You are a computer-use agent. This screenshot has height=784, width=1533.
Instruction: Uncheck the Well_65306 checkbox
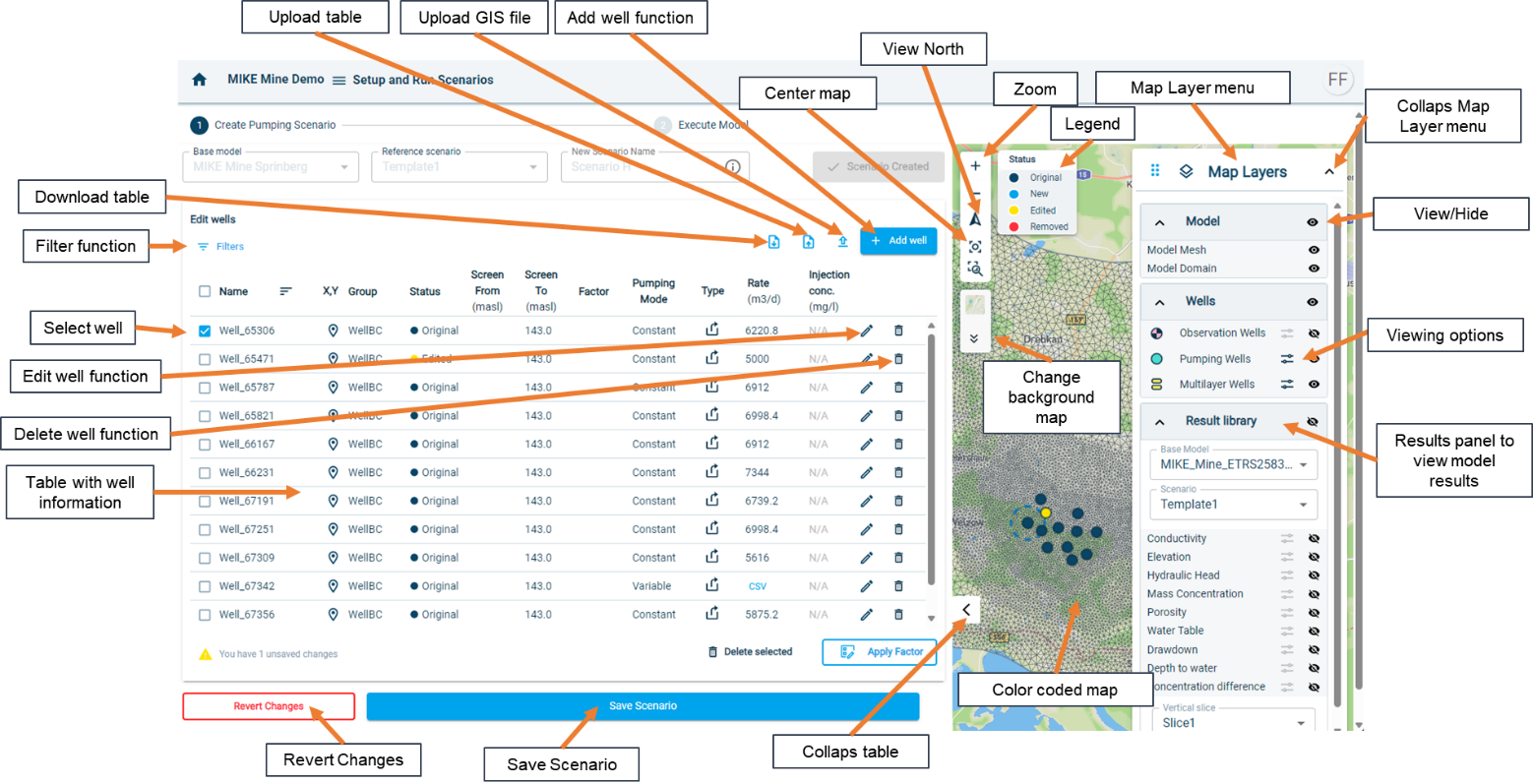pos(205,332)
